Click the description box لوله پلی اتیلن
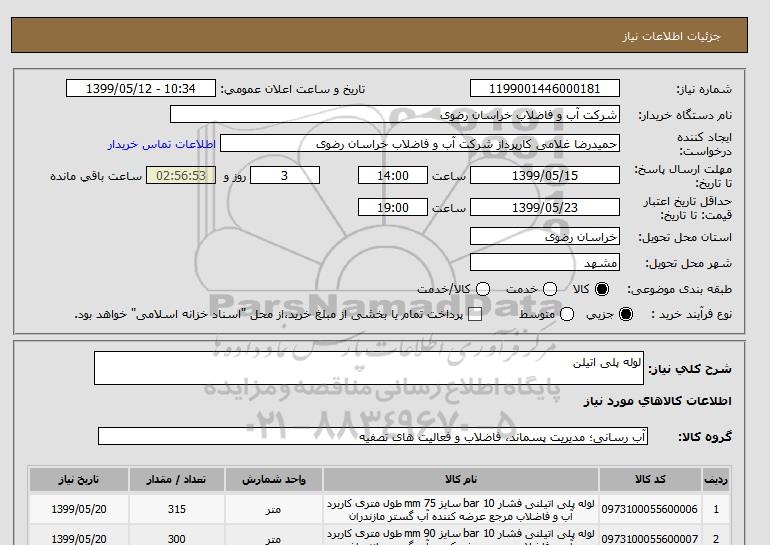The width and height of the screenshot is (770, 545). [x=369, y=368]
